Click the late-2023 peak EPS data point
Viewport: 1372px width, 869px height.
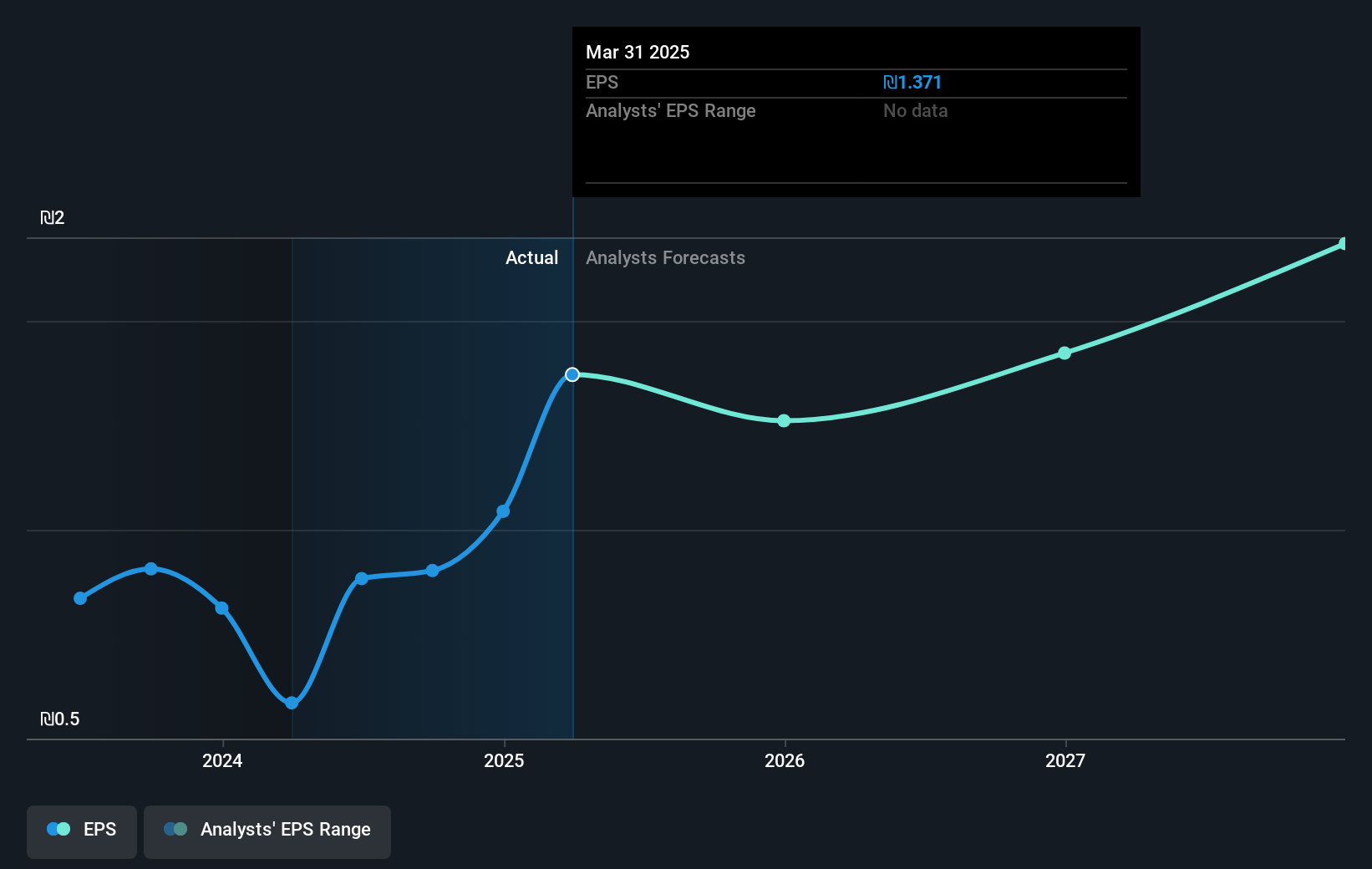point(151,569)
